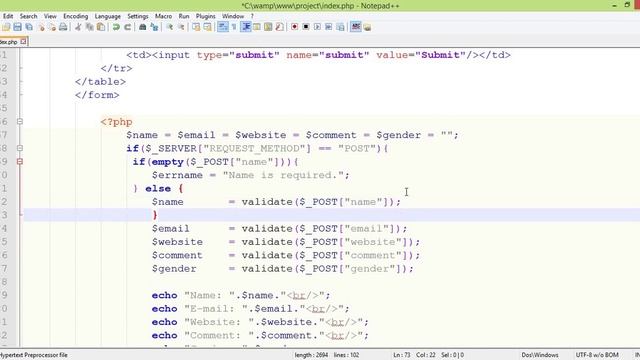Image resolution: width=640 pixels, height=360 pixels.
Task: Close the current document via the Close toolbar icon
Action: tap(41, 27)
